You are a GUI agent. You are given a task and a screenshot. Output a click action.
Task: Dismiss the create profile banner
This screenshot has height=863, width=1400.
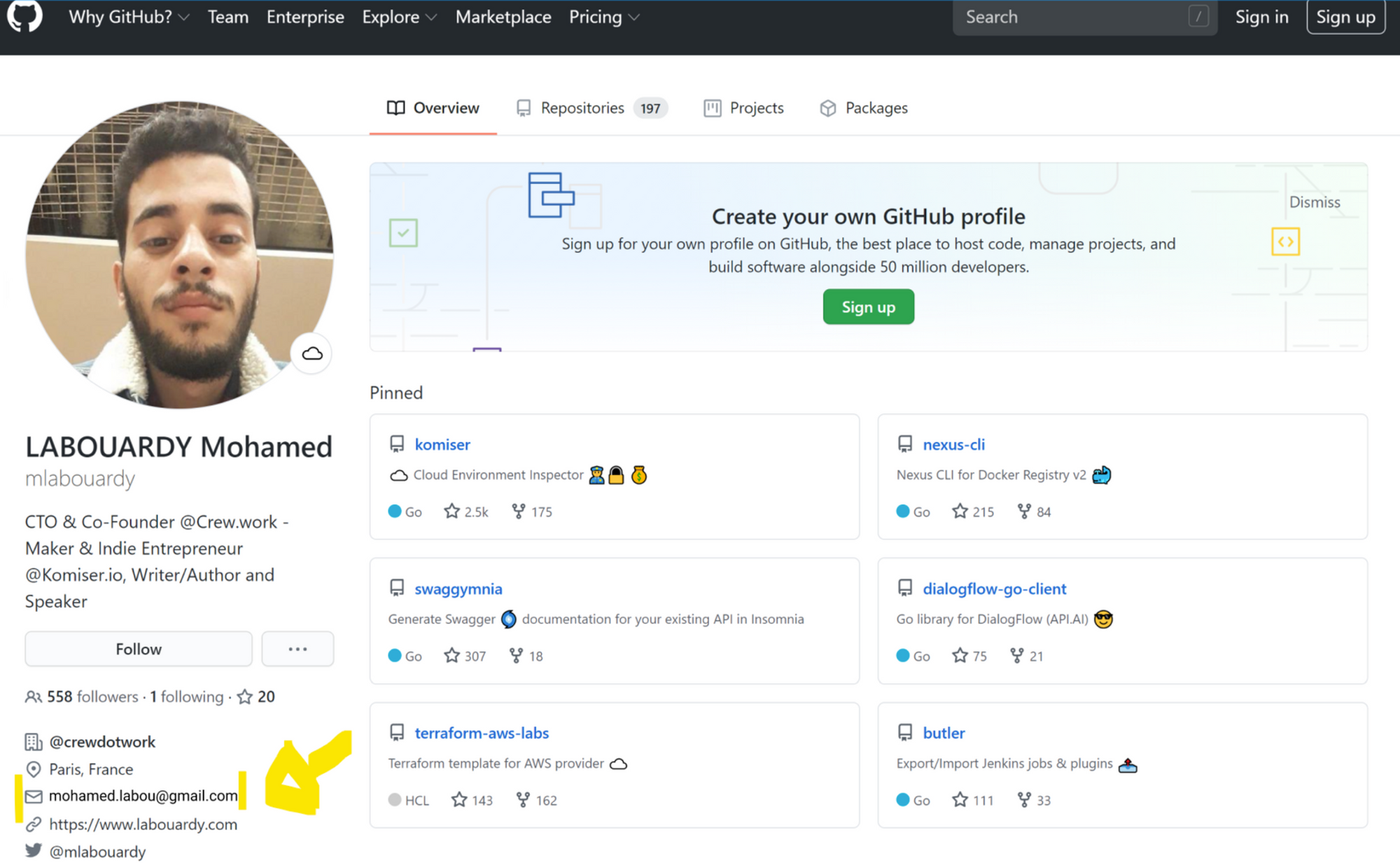click(x=1314, y=202)
